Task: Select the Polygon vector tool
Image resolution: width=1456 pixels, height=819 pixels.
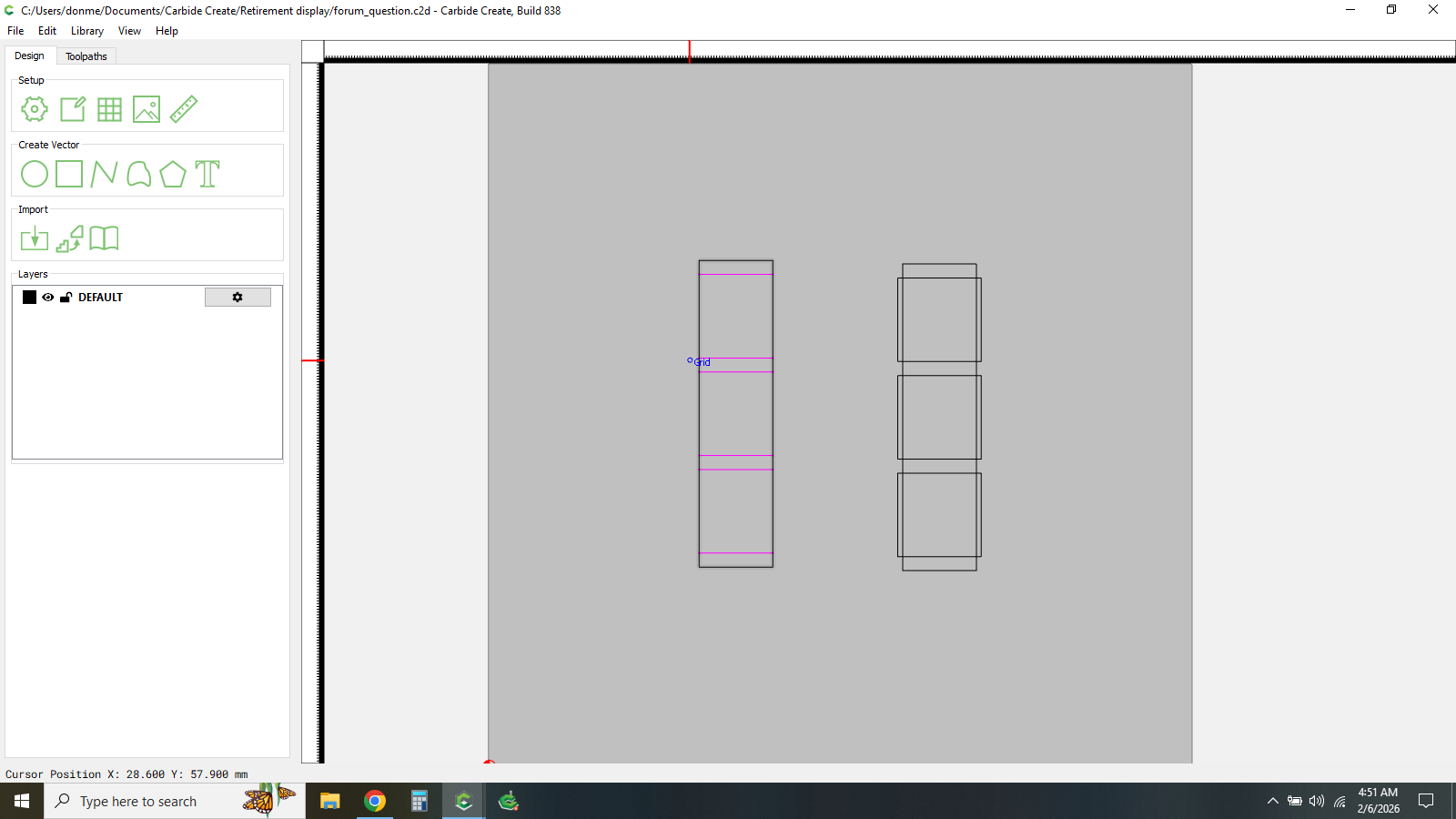Action: tap(173, 174)
